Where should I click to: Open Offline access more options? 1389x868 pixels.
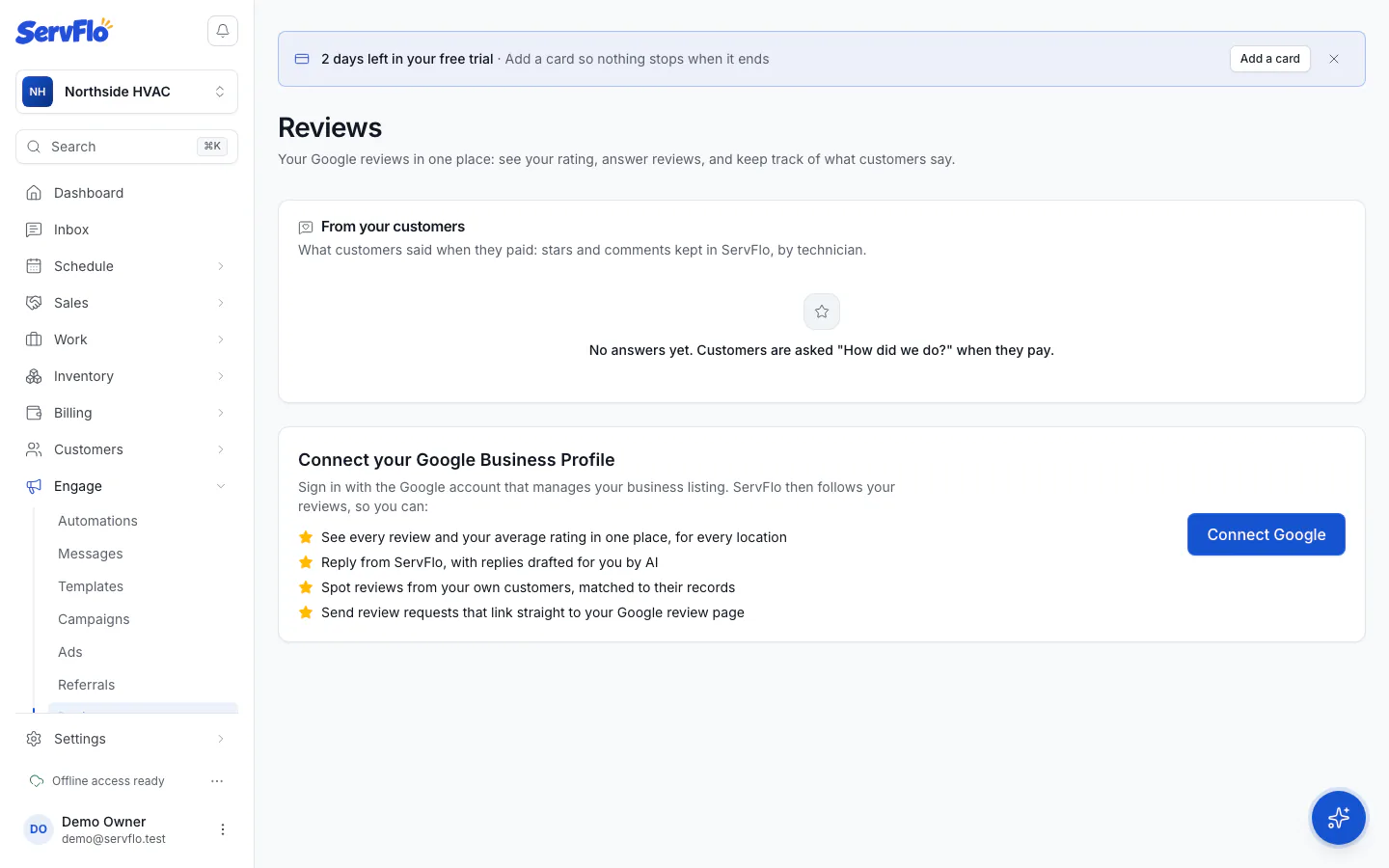pyautogui.click(x=217, y=781)
